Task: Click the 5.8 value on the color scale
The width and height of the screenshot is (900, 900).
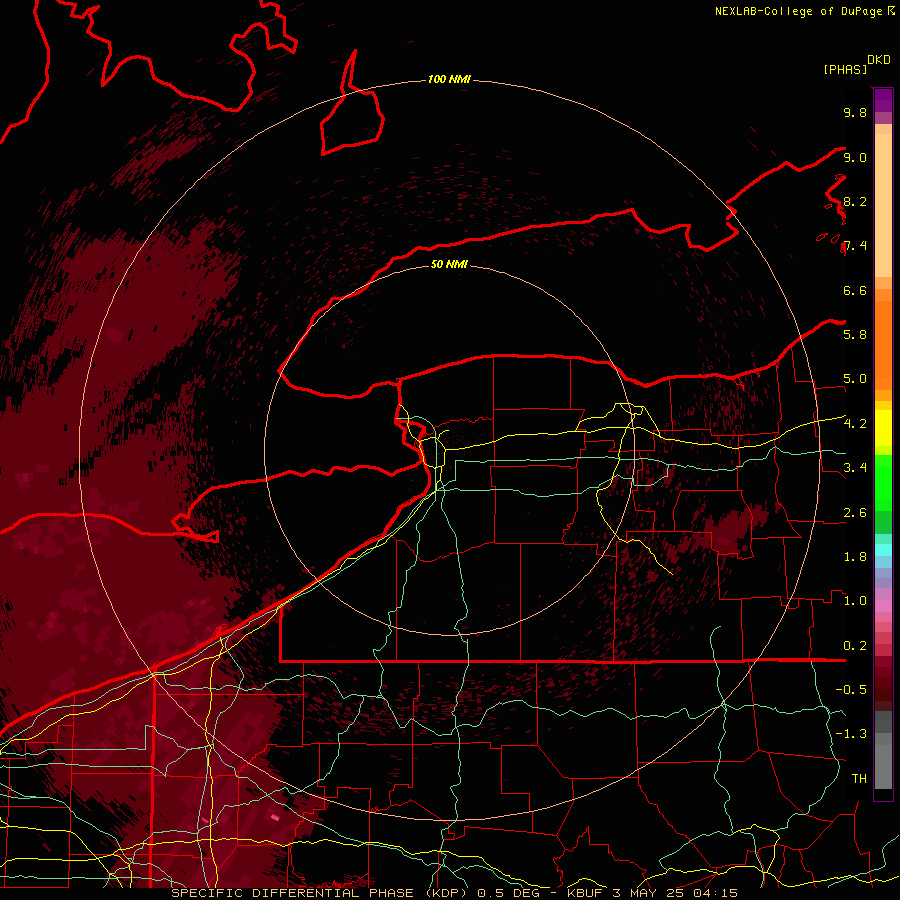Action: click(855, 334)
